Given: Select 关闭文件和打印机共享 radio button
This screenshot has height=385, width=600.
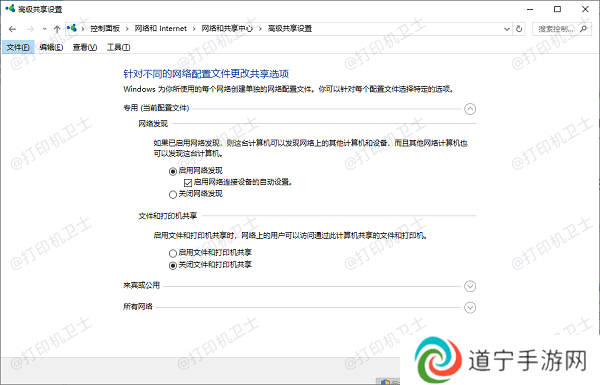Looking at the screenshot, I should 173,265.
